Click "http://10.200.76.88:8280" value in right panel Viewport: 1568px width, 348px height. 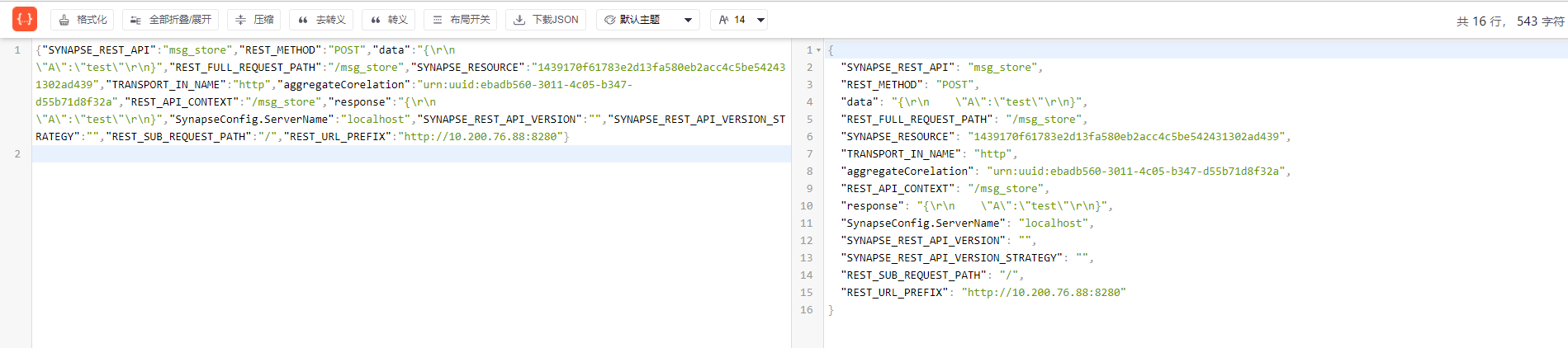[x=1044, y=293]
